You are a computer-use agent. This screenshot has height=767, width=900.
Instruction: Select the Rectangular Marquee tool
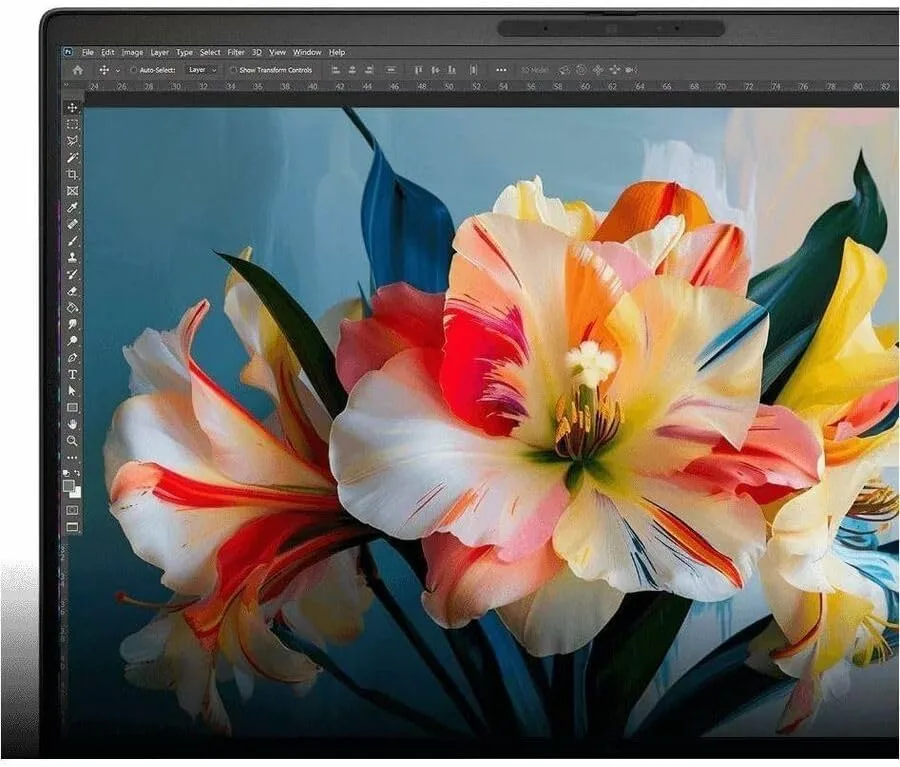click(72, 124)
